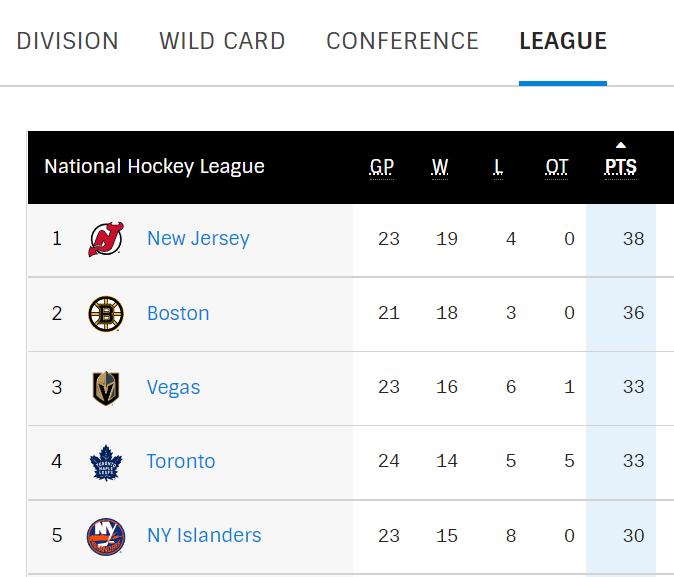Open the Conference standings tab
The height and width of the screenshot is (577, 674).
402,41
